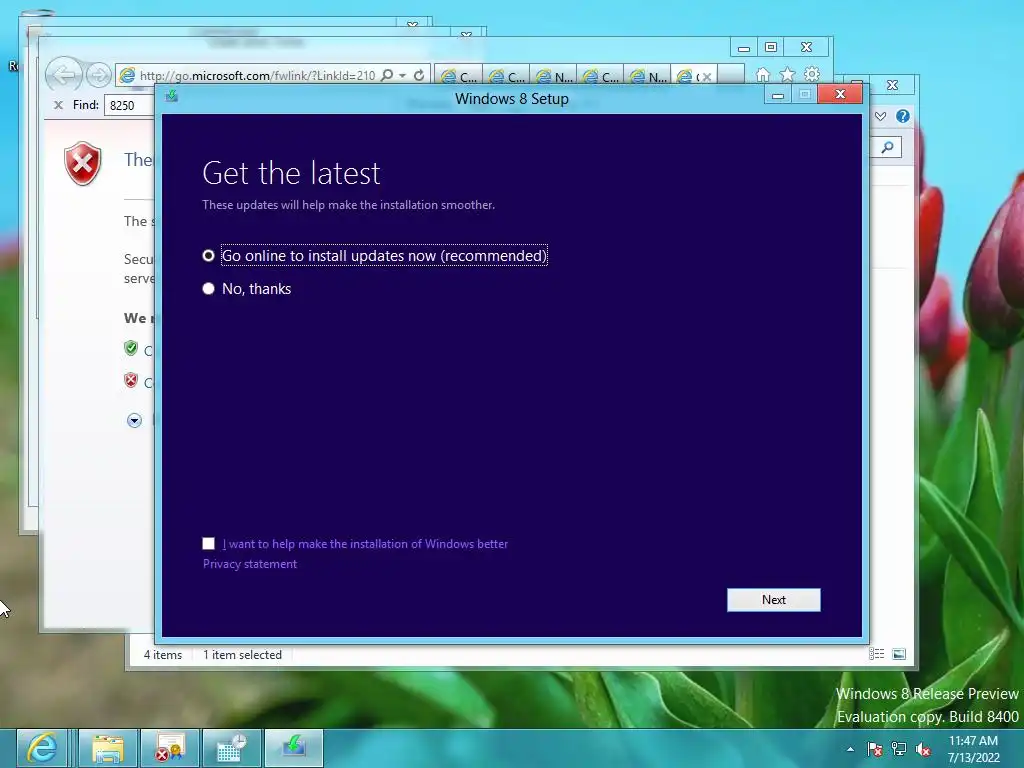Viewport: 1024px width, 768px height.
Task: Go forward in Internet Explorer
Action: 99,75
